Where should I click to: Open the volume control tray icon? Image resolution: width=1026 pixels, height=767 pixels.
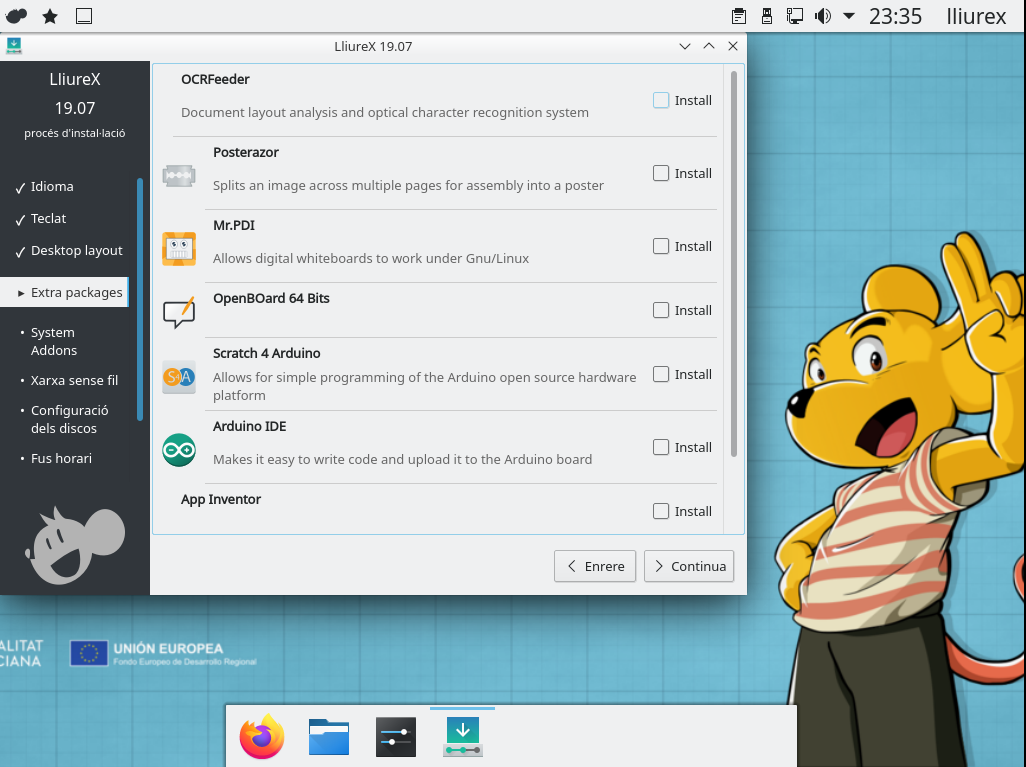click(x=823, y=16)
